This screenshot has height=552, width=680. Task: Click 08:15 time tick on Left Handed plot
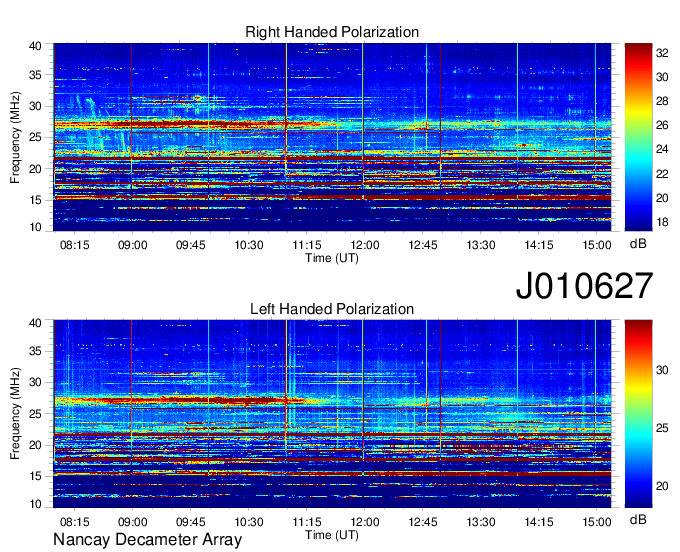pos(75,522)
